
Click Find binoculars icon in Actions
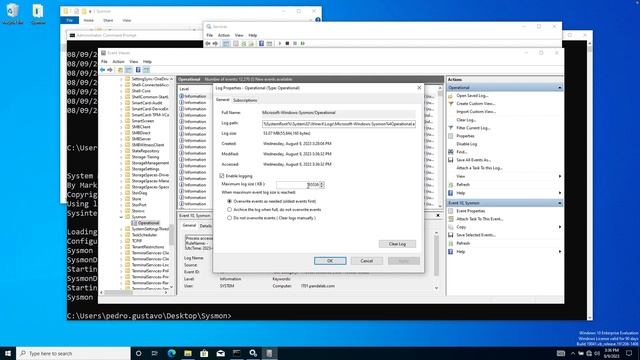pyautogui.click(x=451, y=152)
